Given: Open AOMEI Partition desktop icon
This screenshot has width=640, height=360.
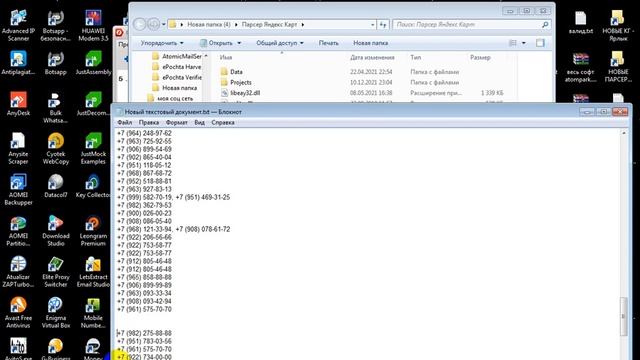Looking at the screenshot, I should coord(18,231).
